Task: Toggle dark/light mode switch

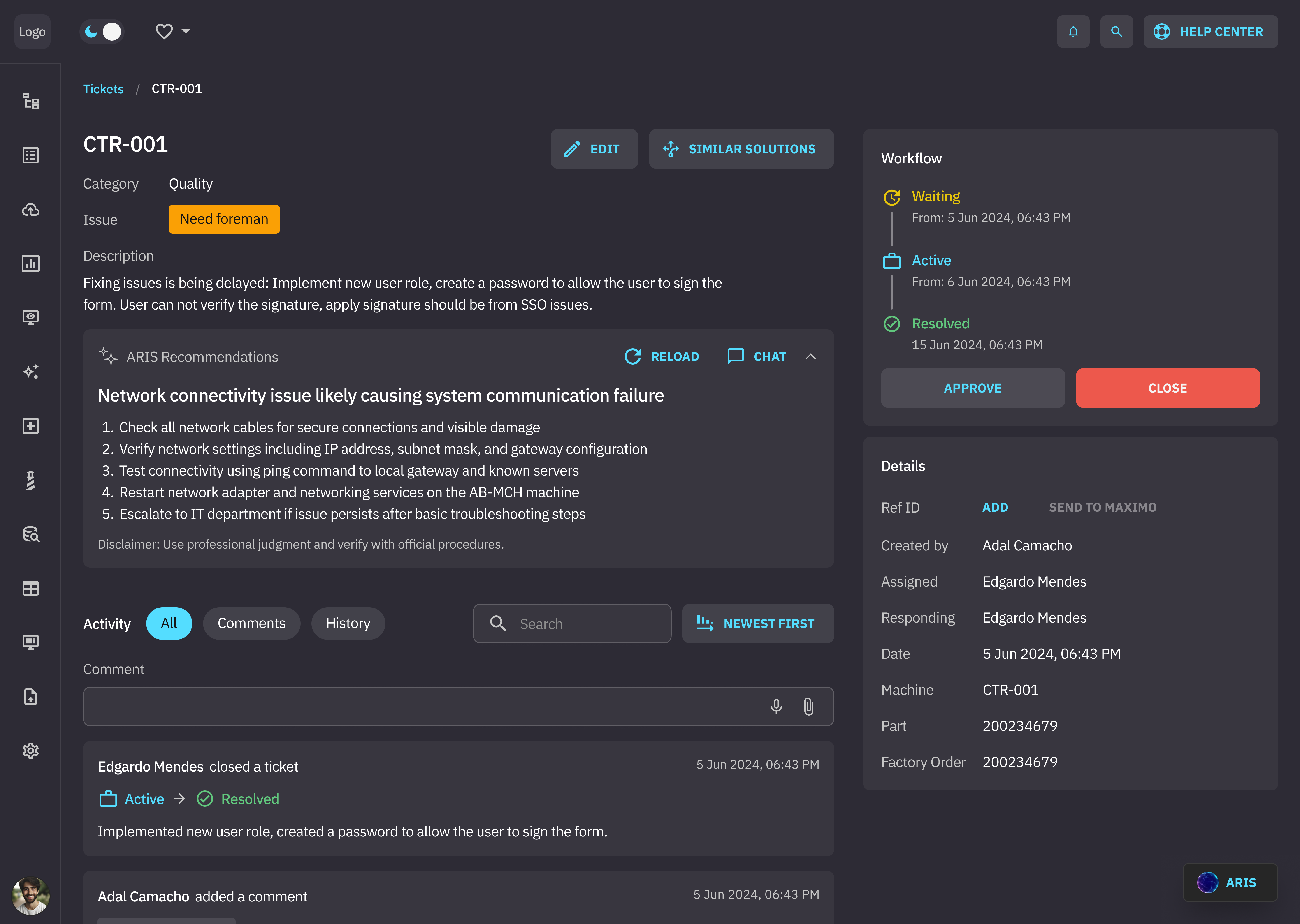Action: 102,32
